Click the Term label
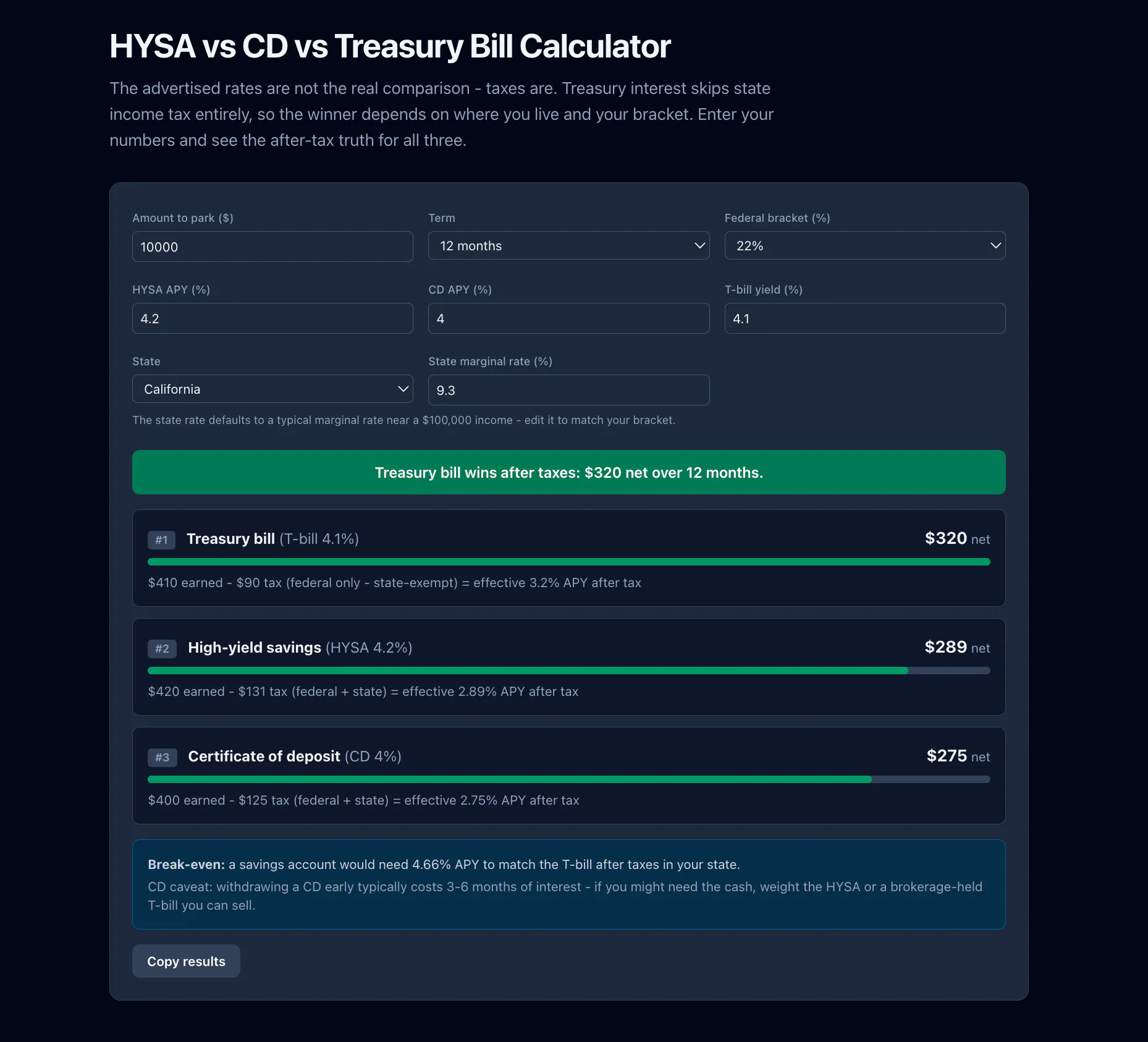This screenshot has width=1148, height=1042. tap(442, 218)
